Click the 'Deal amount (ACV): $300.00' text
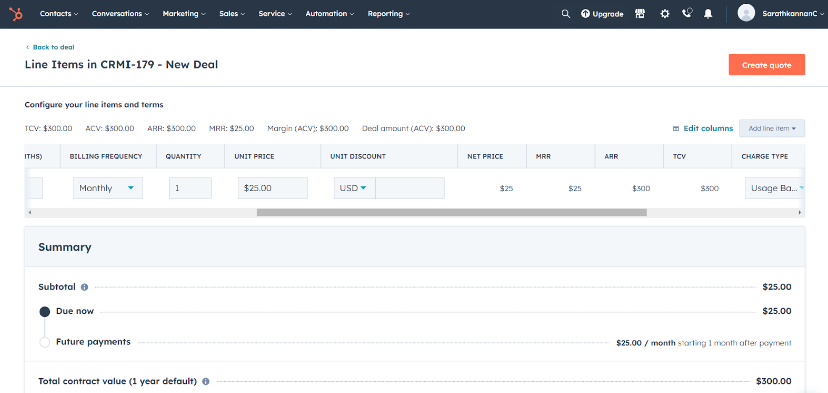 pyautogui.click(x=413, y=128)
